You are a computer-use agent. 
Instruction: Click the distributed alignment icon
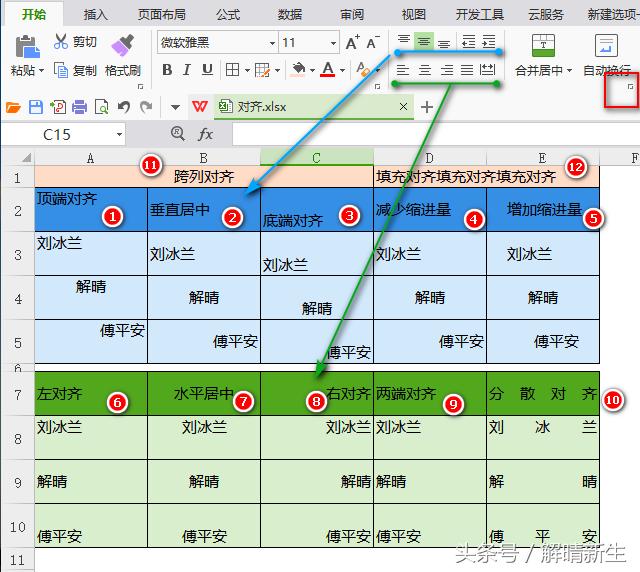coord(488,70)
